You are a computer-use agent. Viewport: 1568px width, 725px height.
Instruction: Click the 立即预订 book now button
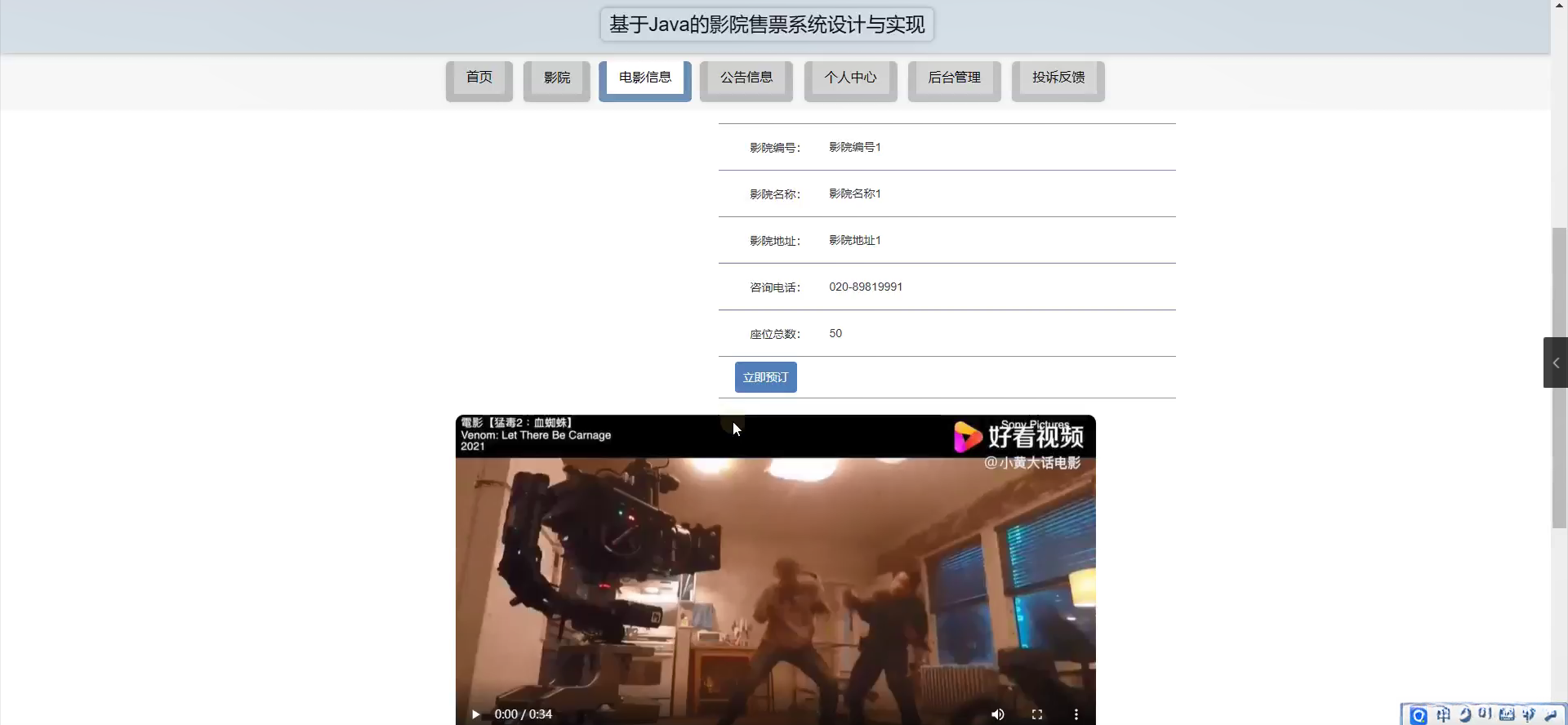(766, 377)
